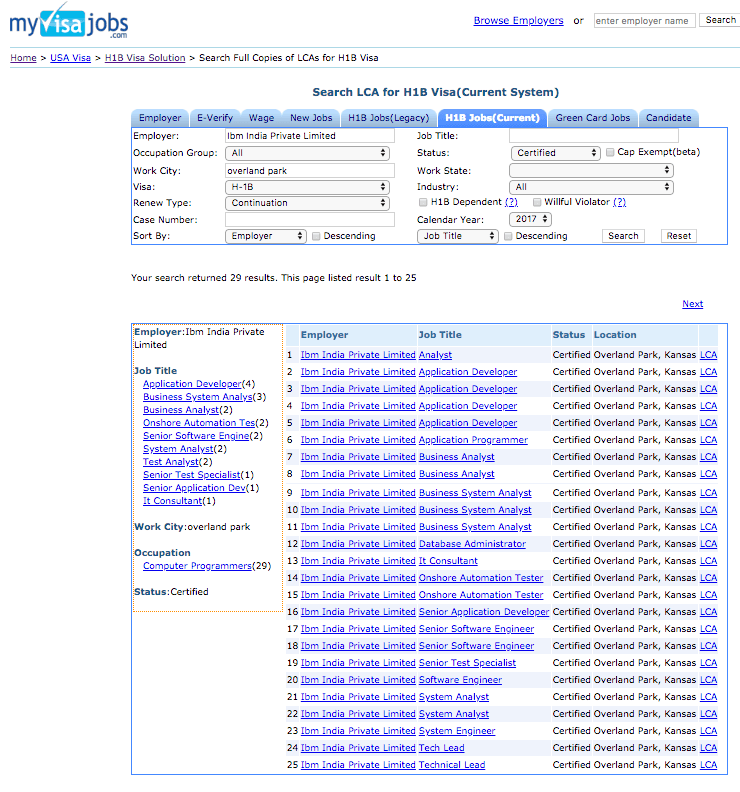Filter by System Analyst(2) in sidebar
This screenshot has height=792, width=740.
point(178,449)
